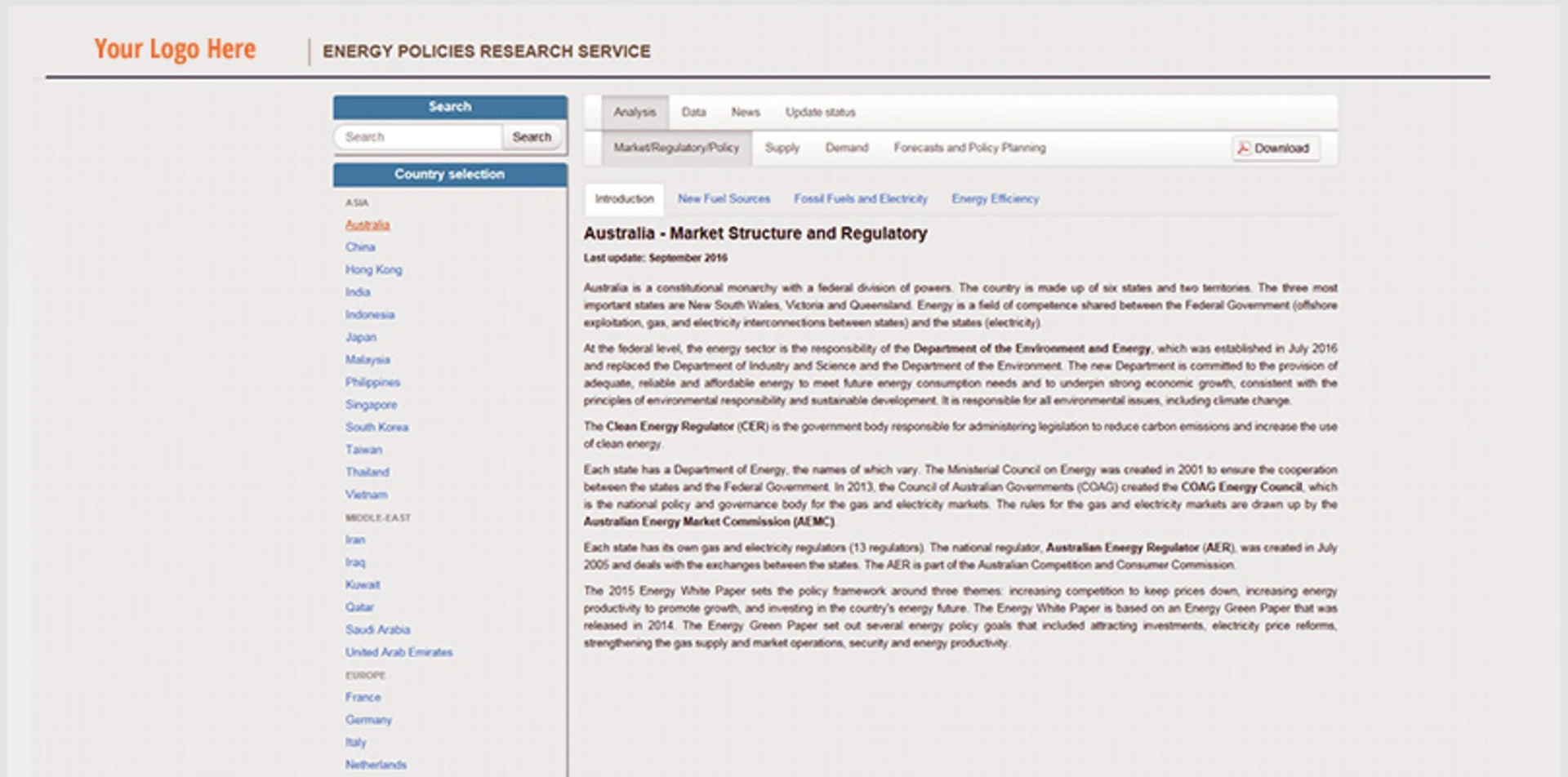Select Germany in country list
The image size is (1568, 777).
click(x=368, y=720)
